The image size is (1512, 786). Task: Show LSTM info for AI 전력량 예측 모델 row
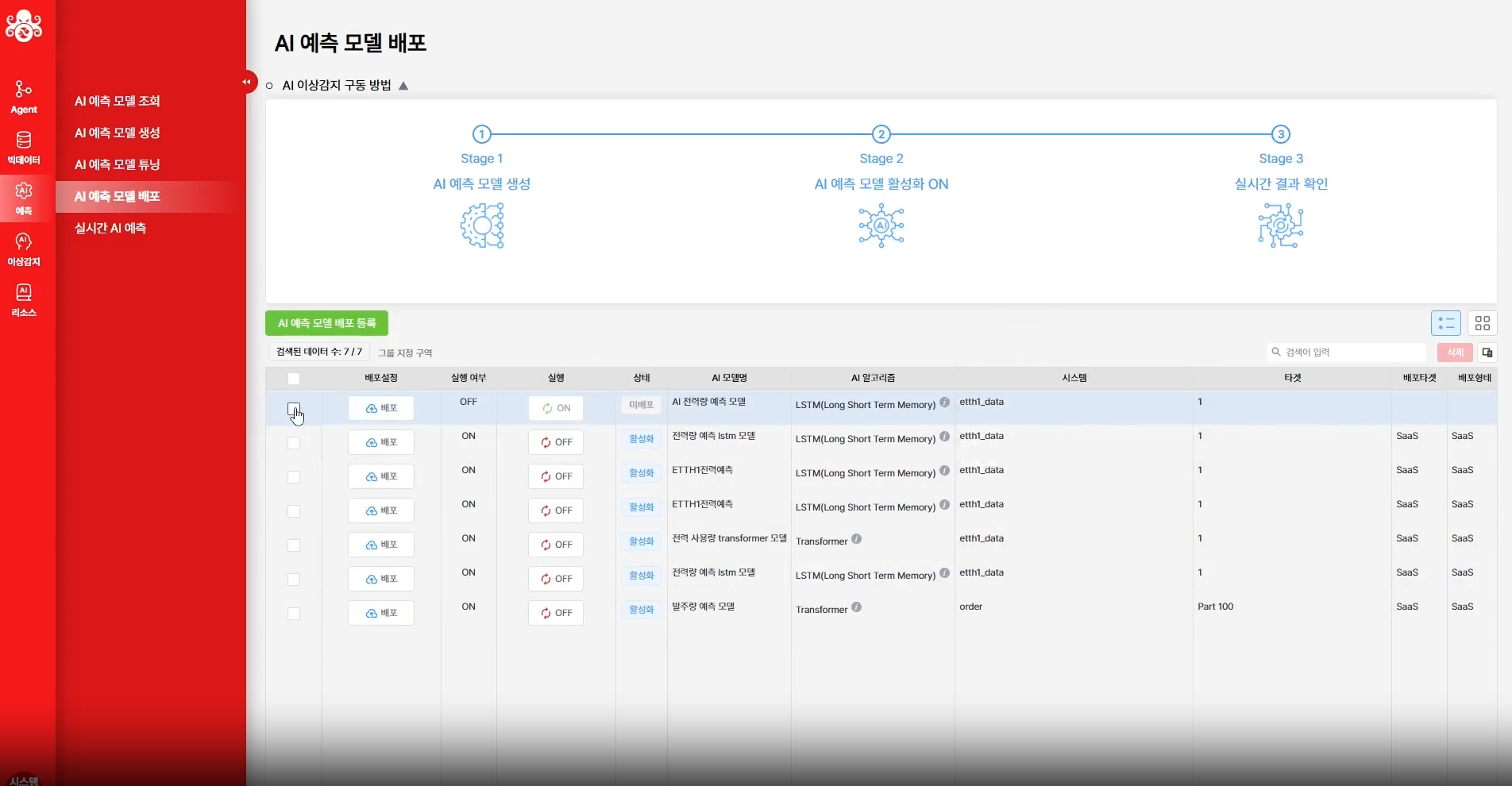click(x=944, y=403)
